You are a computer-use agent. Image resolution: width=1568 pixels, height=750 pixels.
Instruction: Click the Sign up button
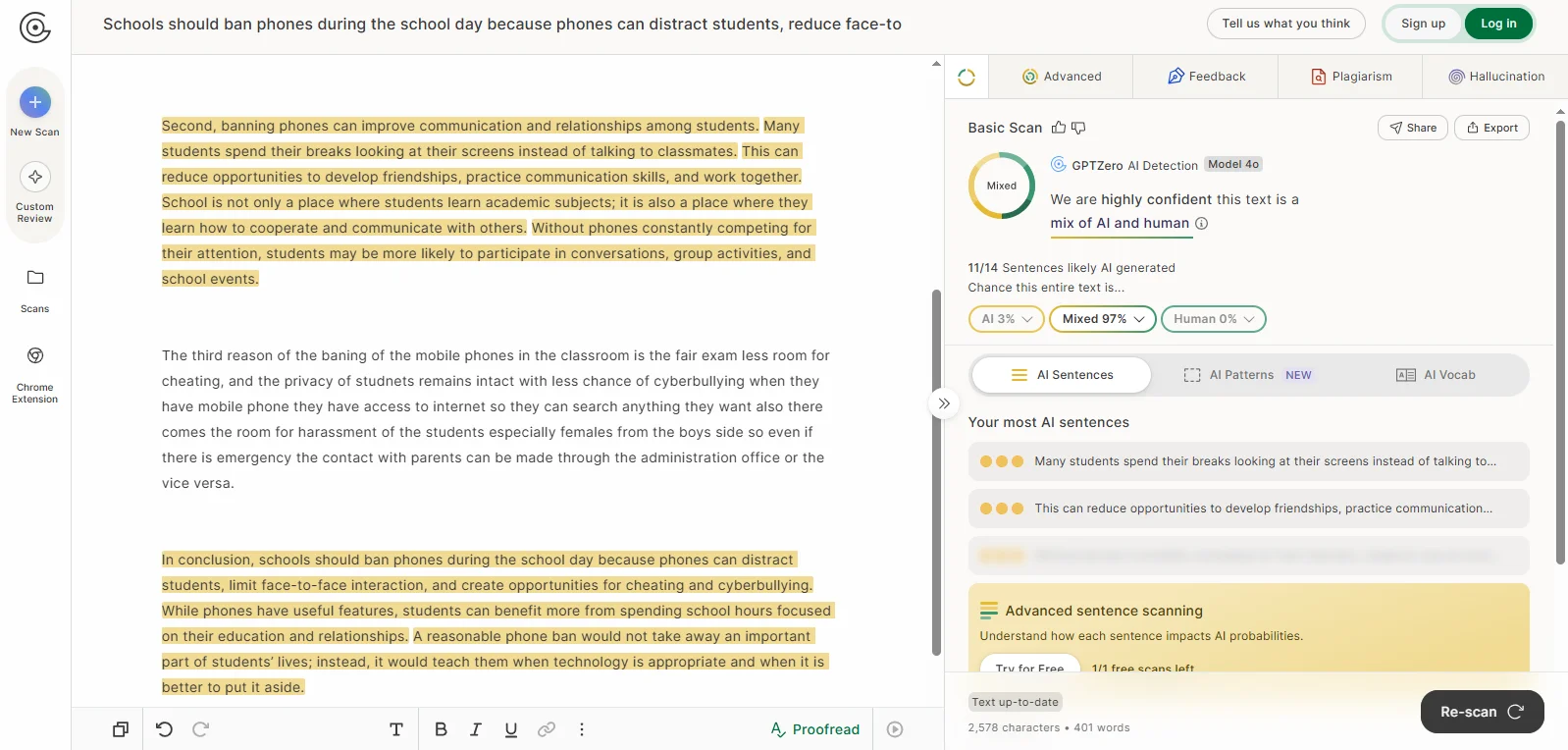(1423, 24)
